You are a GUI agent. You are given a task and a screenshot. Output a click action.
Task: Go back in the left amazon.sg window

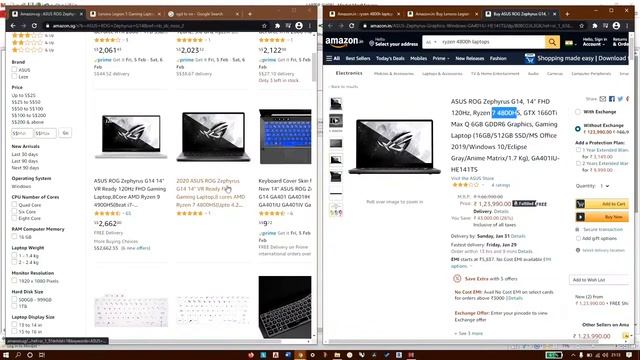coord(13,26)
